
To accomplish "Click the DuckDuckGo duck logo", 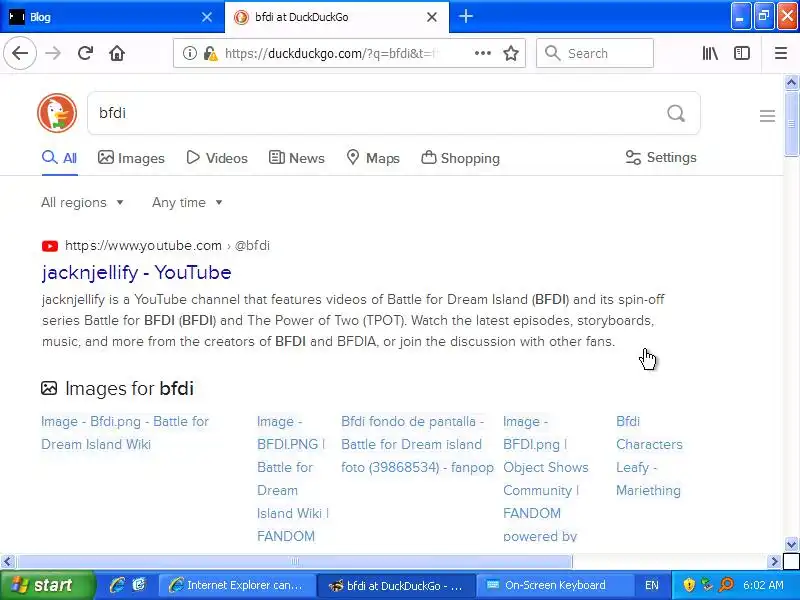I will tap(57, 113).
